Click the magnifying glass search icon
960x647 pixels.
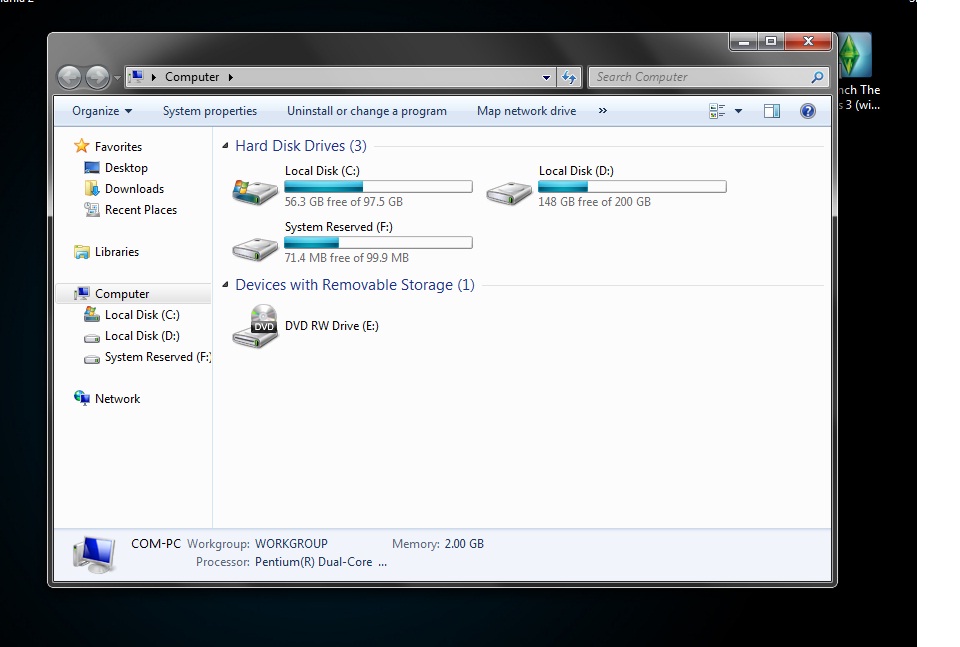click(x=817, y=77)
